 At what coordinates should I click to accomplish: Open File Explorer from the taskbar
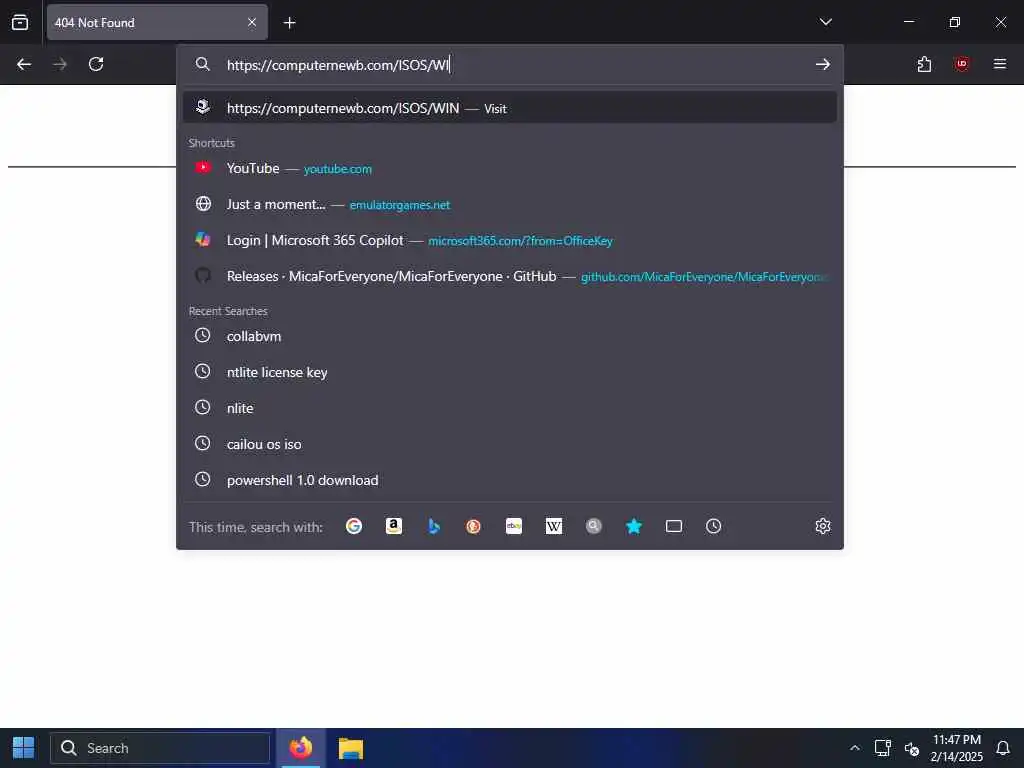[x=351, y=748]
